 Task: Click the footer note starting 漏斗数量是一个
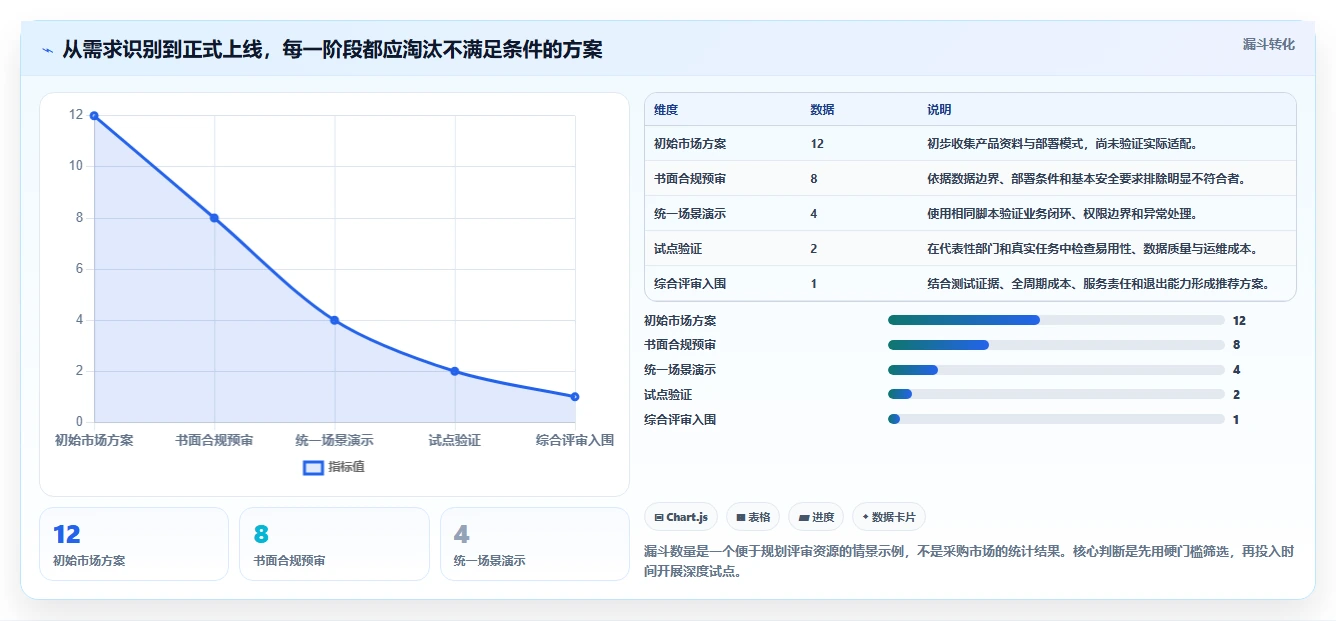(x=969, y=562)
